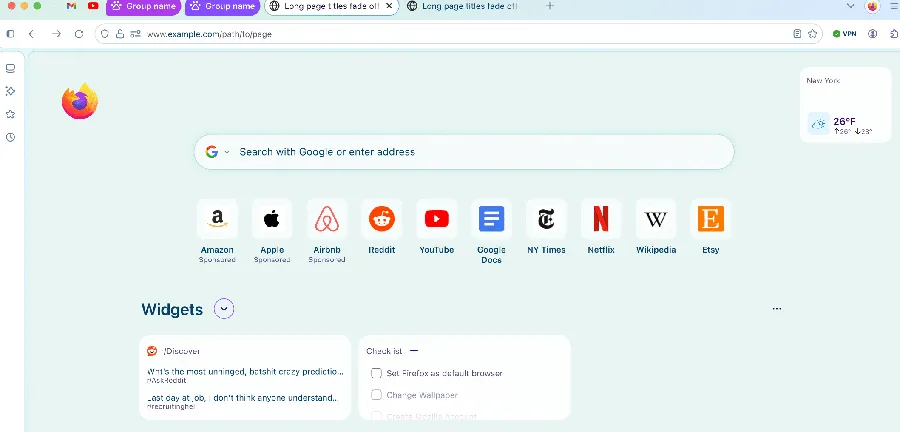
Task: Go back with the Back arrow
Action: (x=32, y=34)
